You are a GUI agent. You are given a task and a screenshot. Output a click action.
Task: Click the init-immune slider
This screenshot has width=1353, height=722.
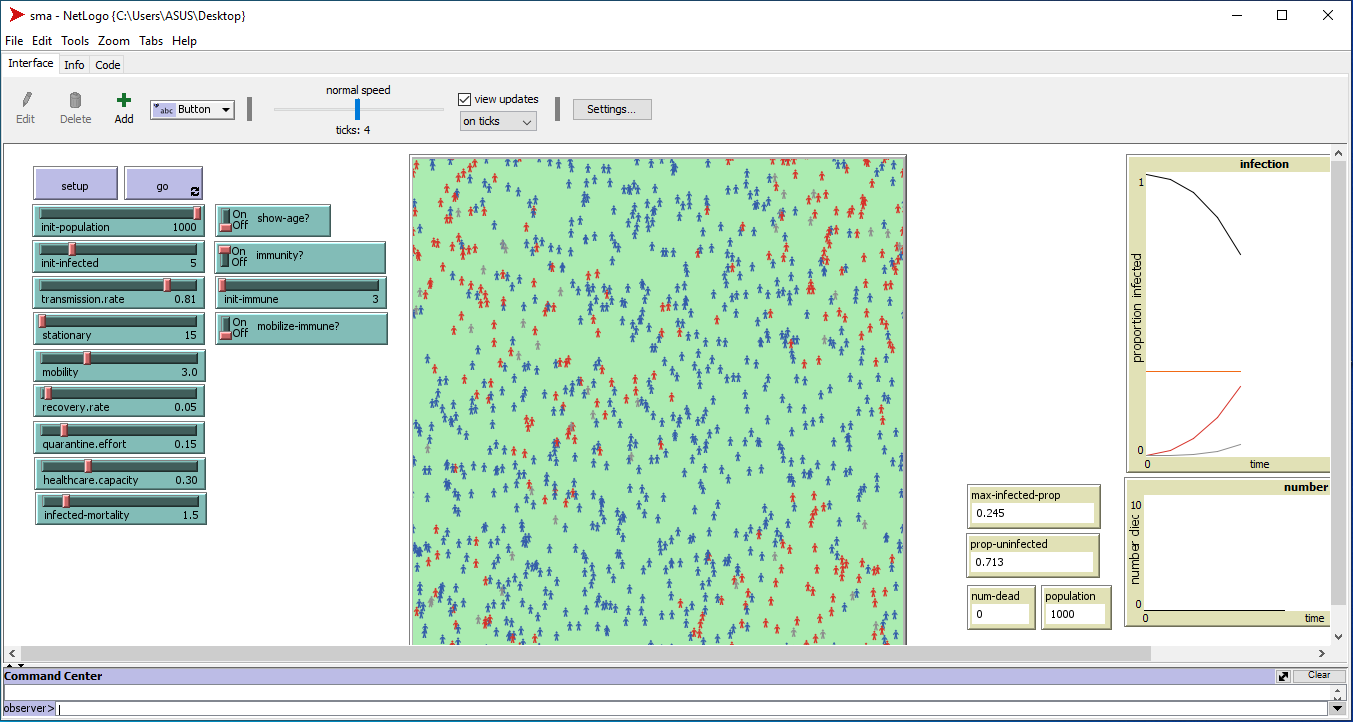301,293
